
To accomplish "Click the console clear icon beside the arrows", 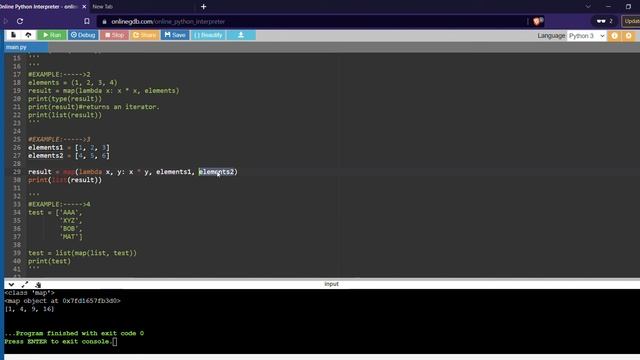I will point(38,284).
